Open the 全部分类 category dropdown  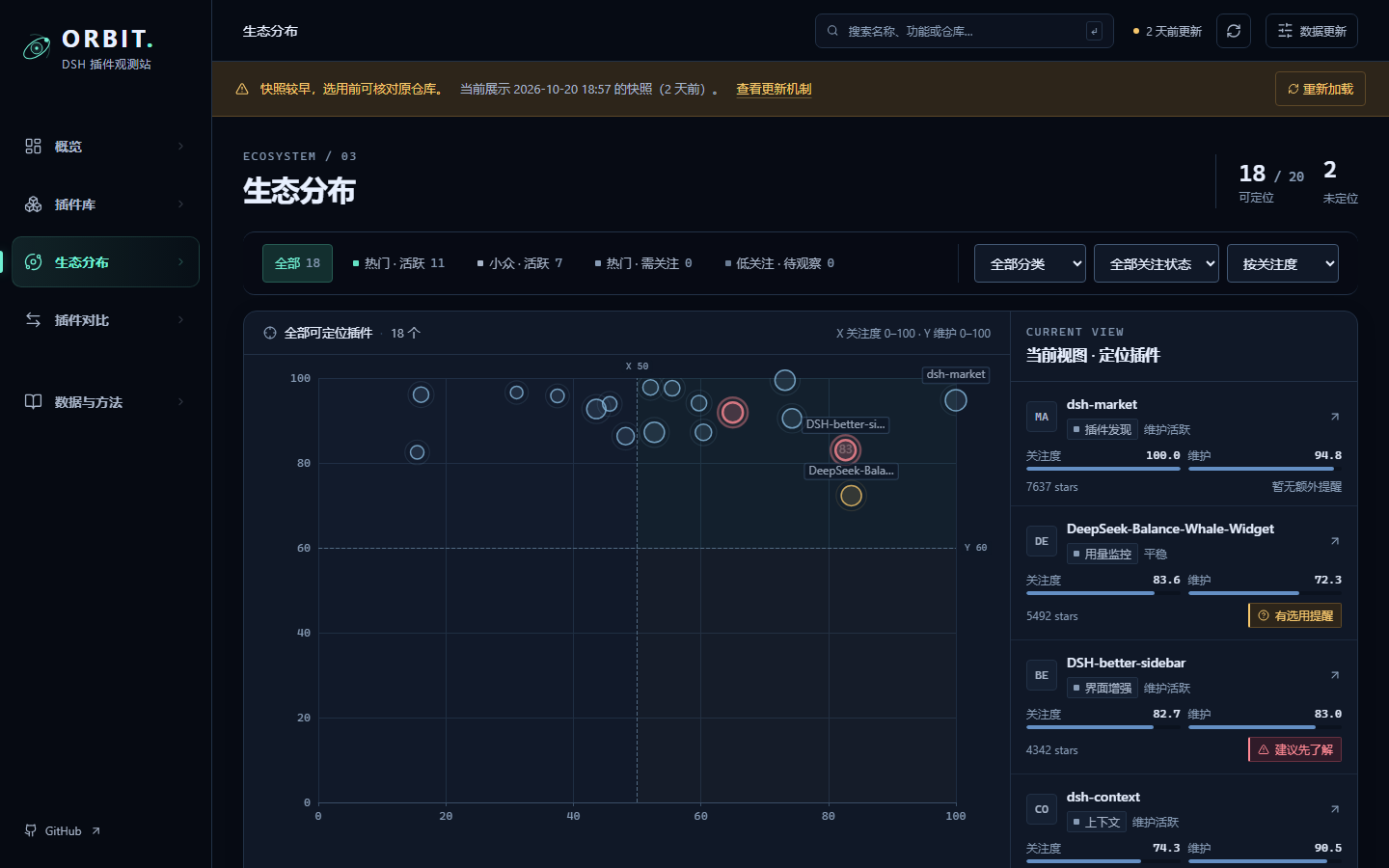(x=1030, y=263)
